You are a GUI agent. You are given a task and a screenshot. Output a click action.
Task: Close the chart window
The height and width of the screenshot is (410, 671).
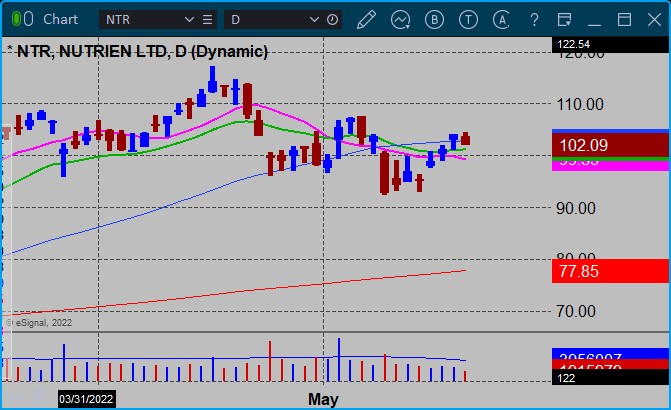pos(654,20)
